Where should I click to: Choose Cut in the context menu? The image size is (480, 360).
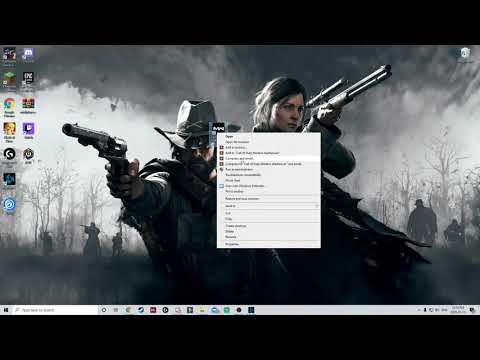[x=269, y=213]
